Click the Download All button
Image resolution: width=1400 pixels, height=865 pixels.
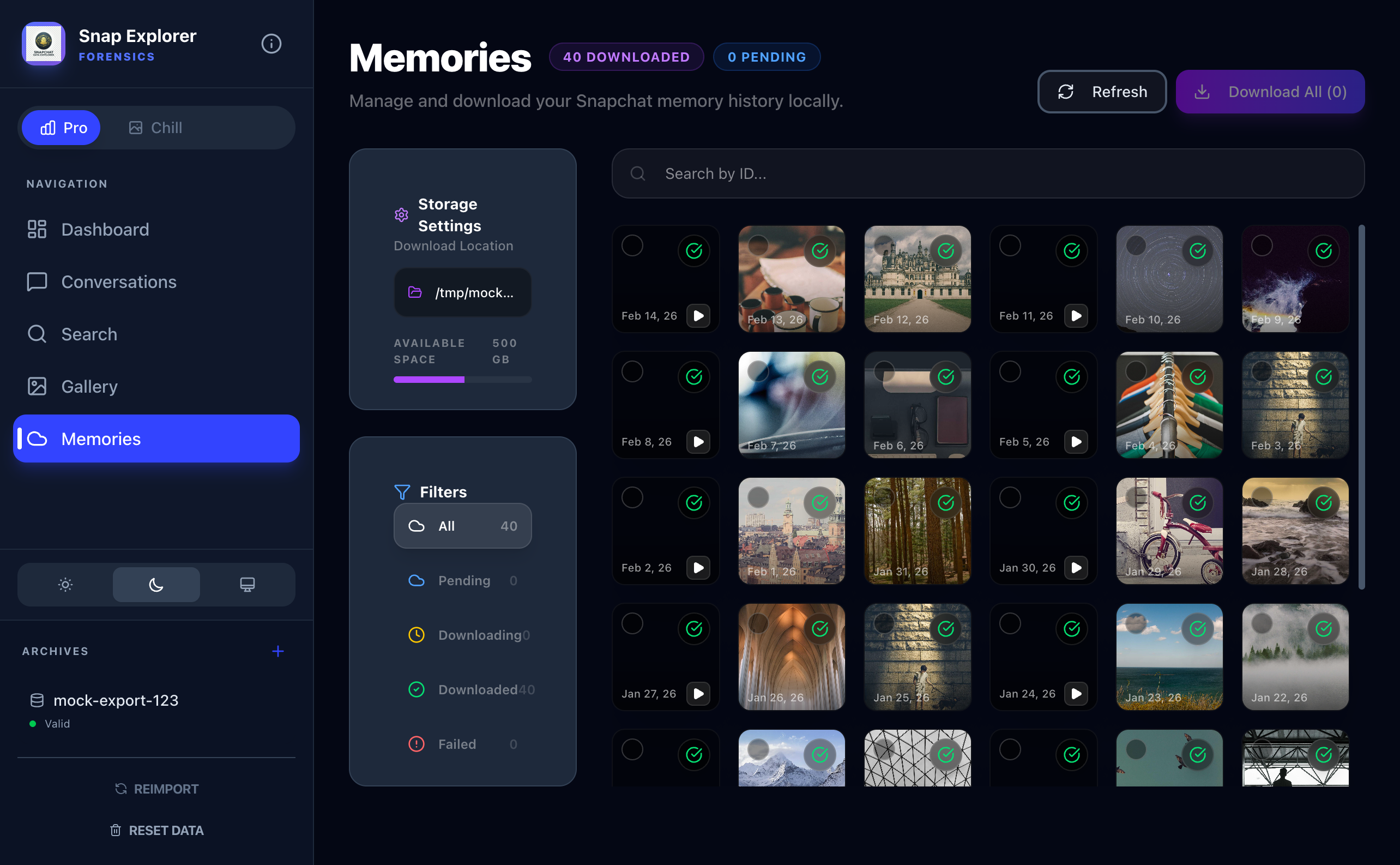(x=1270, y=92)
